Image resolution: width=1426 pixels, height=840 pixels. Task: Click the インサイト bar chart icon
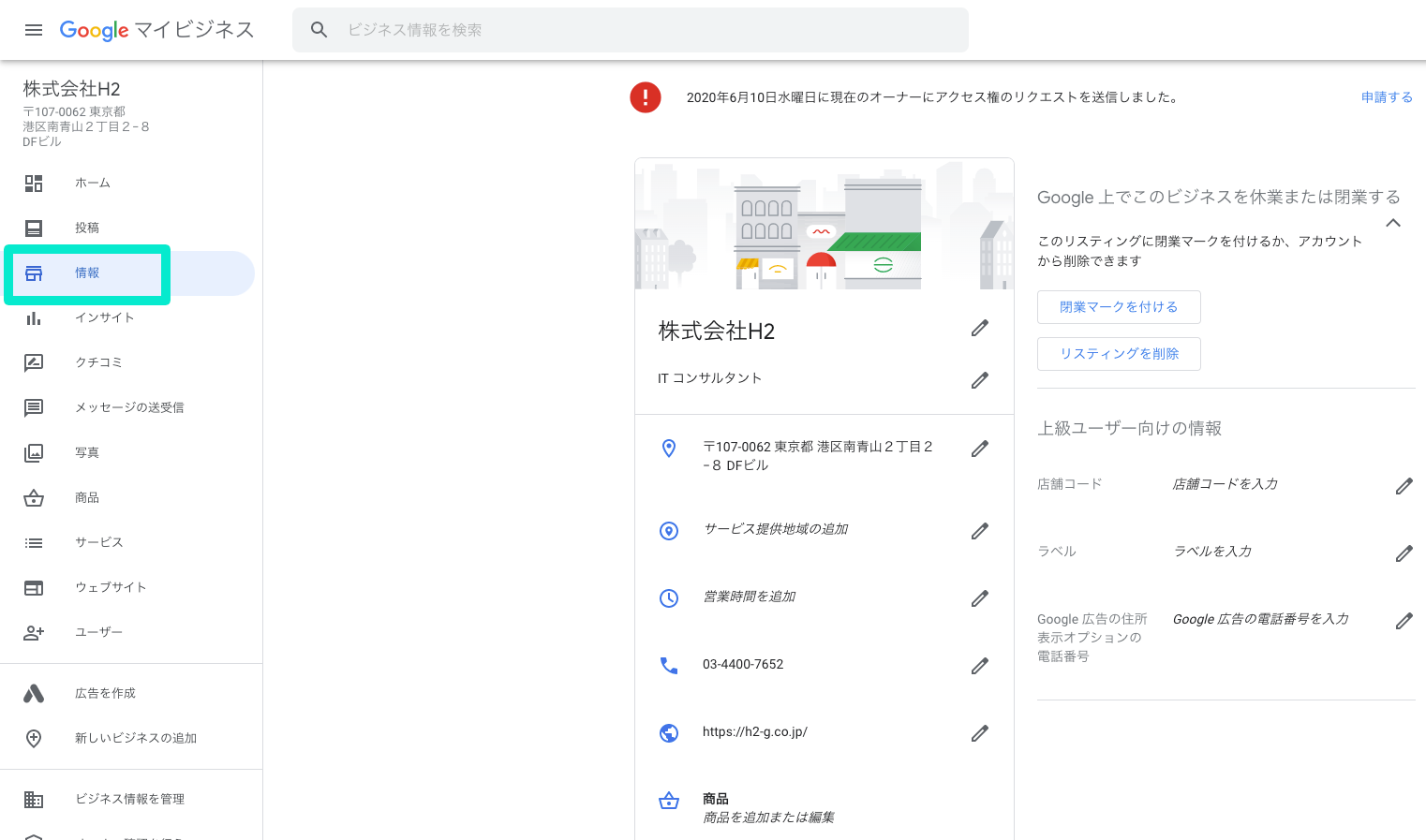tap(34, 317)
